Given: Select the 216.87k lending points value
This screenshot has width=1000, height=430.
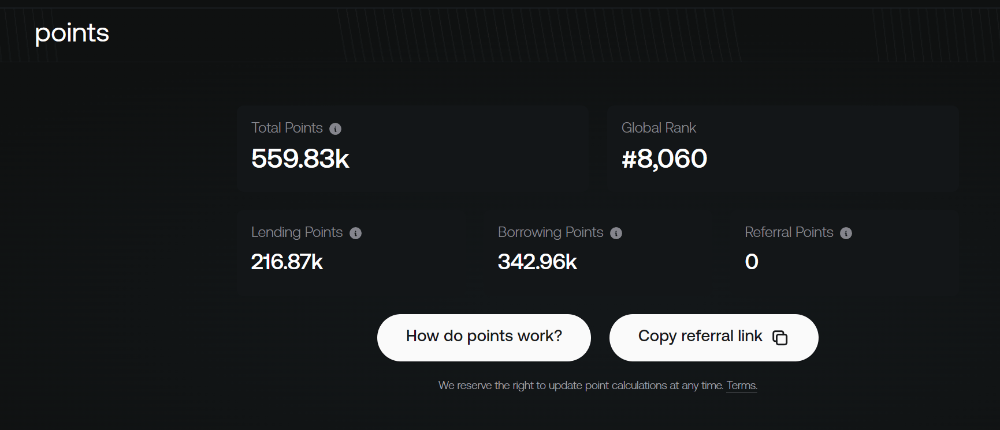Looking at the screenshot, I should (287, 262).
